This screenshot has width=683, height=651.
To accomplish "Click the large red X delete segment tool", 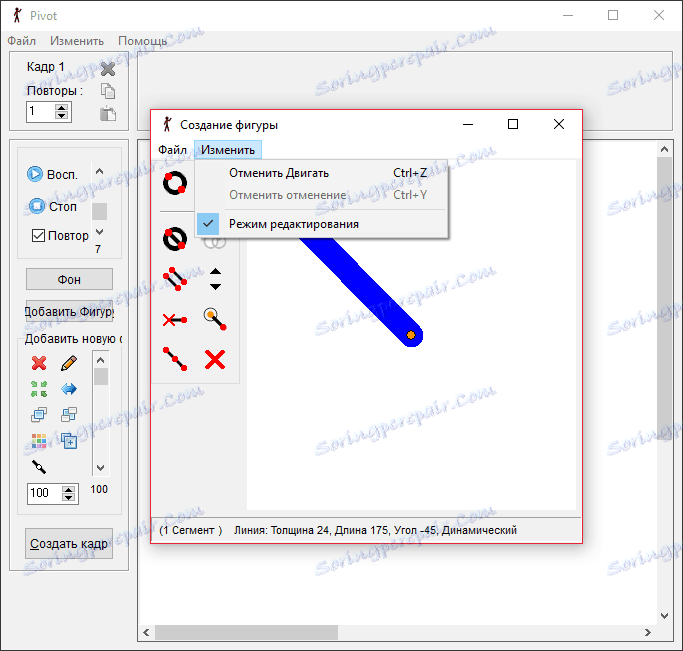I will tap(215, 360).
